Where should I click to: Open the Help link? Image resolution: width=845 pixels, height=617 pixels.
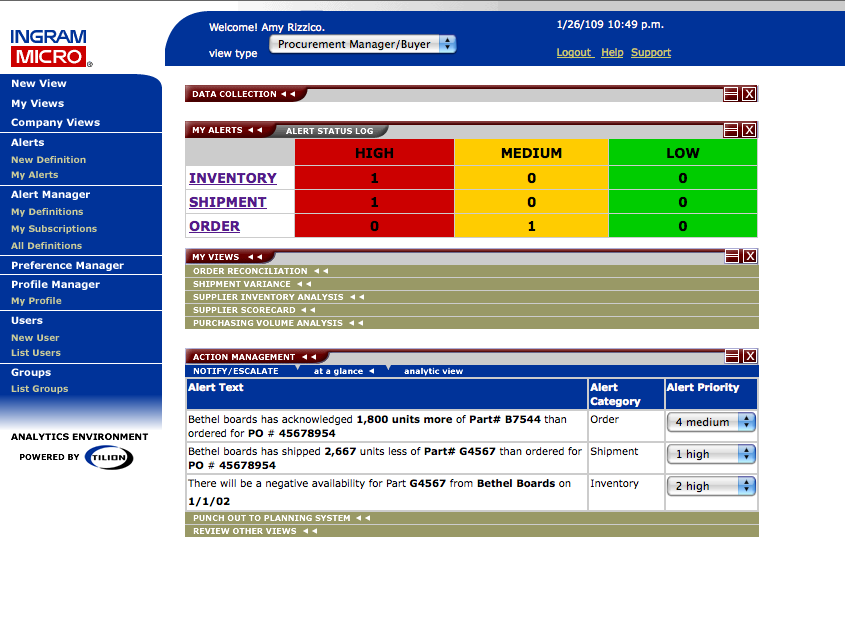[612, 52]
